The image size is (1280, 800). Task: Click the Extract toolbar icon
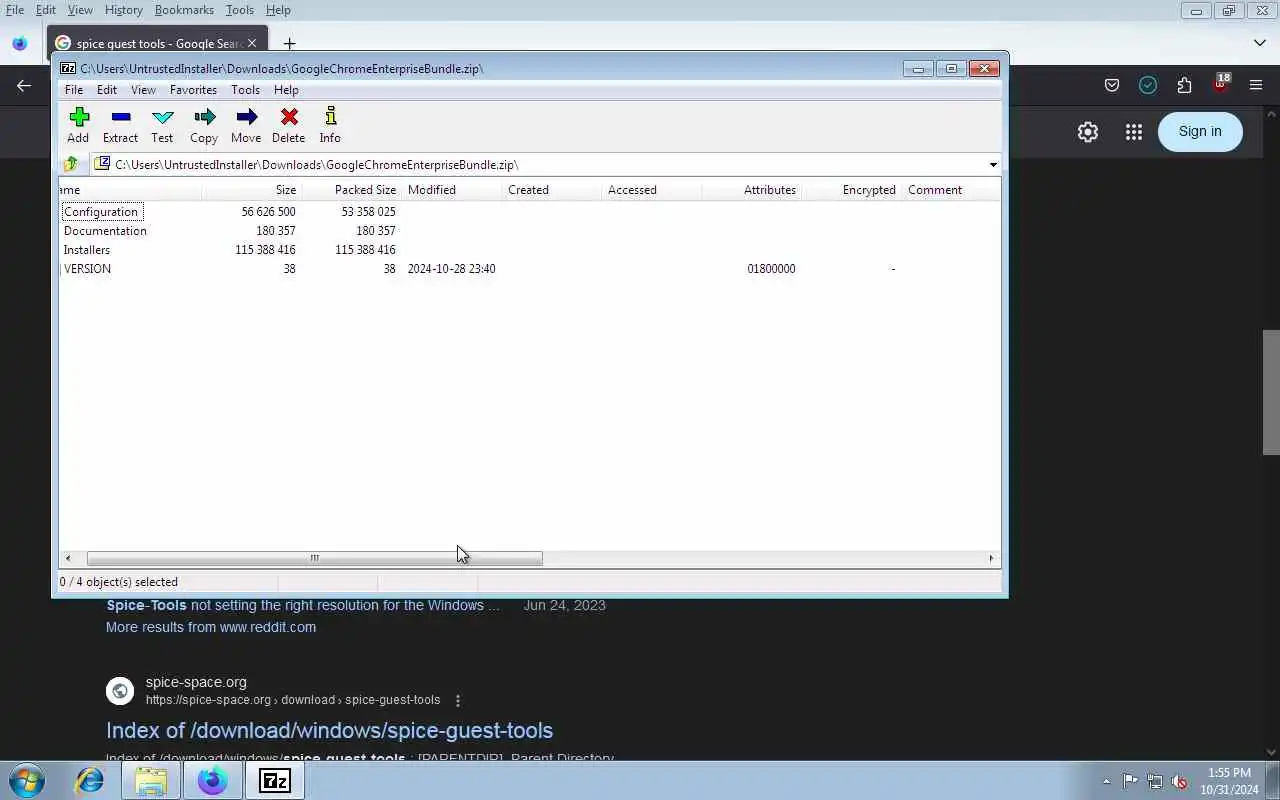point(120,126)
